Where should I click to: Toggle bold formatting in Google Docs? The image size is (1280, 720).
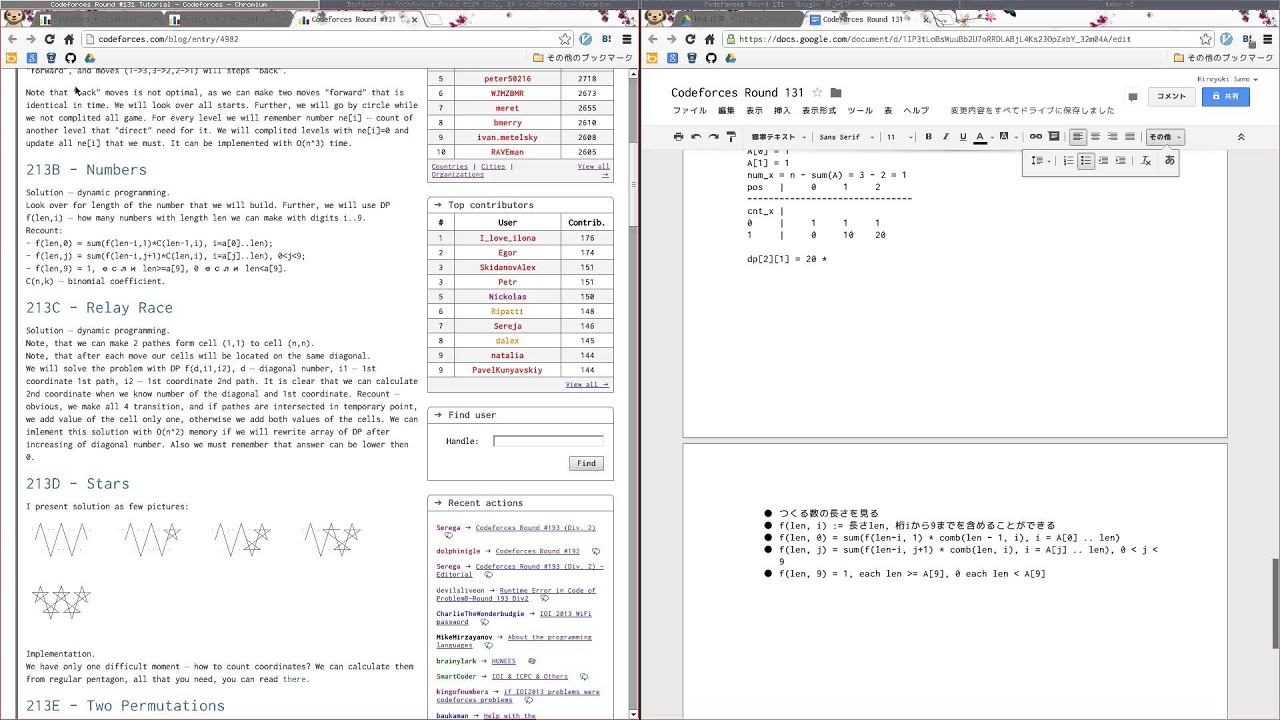click(x=928, y=137)
